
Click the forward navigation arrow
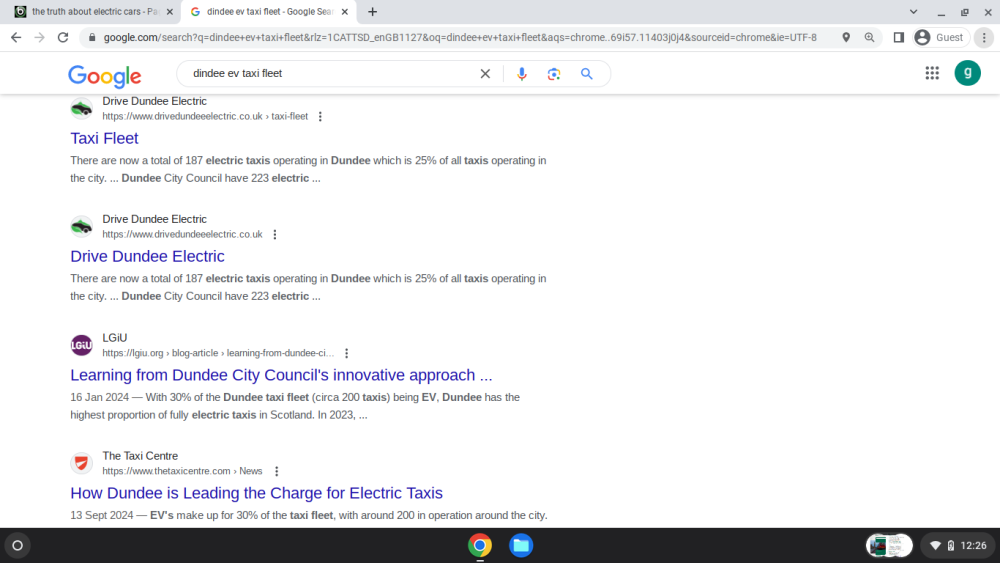pos(40,38)
